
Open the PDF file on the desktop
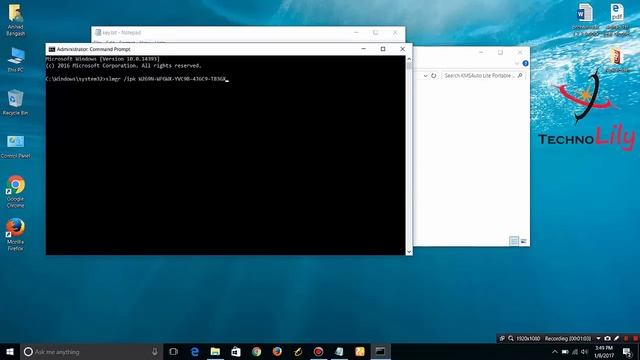coord(617,20)
